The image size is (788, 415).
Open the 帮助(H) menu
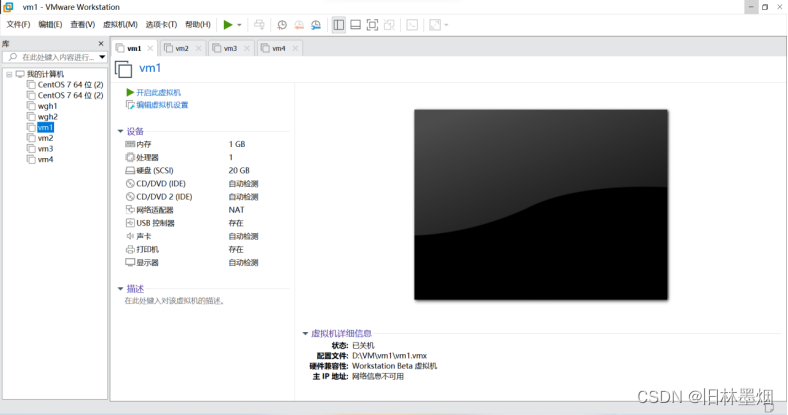coord(198,25)
